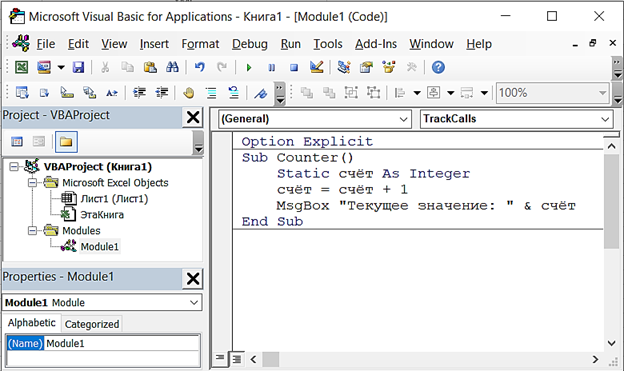Click the Paste clipboard icon
Image resolution: width=624 pixels, height=371 pixels.
[x=150, y=67]
